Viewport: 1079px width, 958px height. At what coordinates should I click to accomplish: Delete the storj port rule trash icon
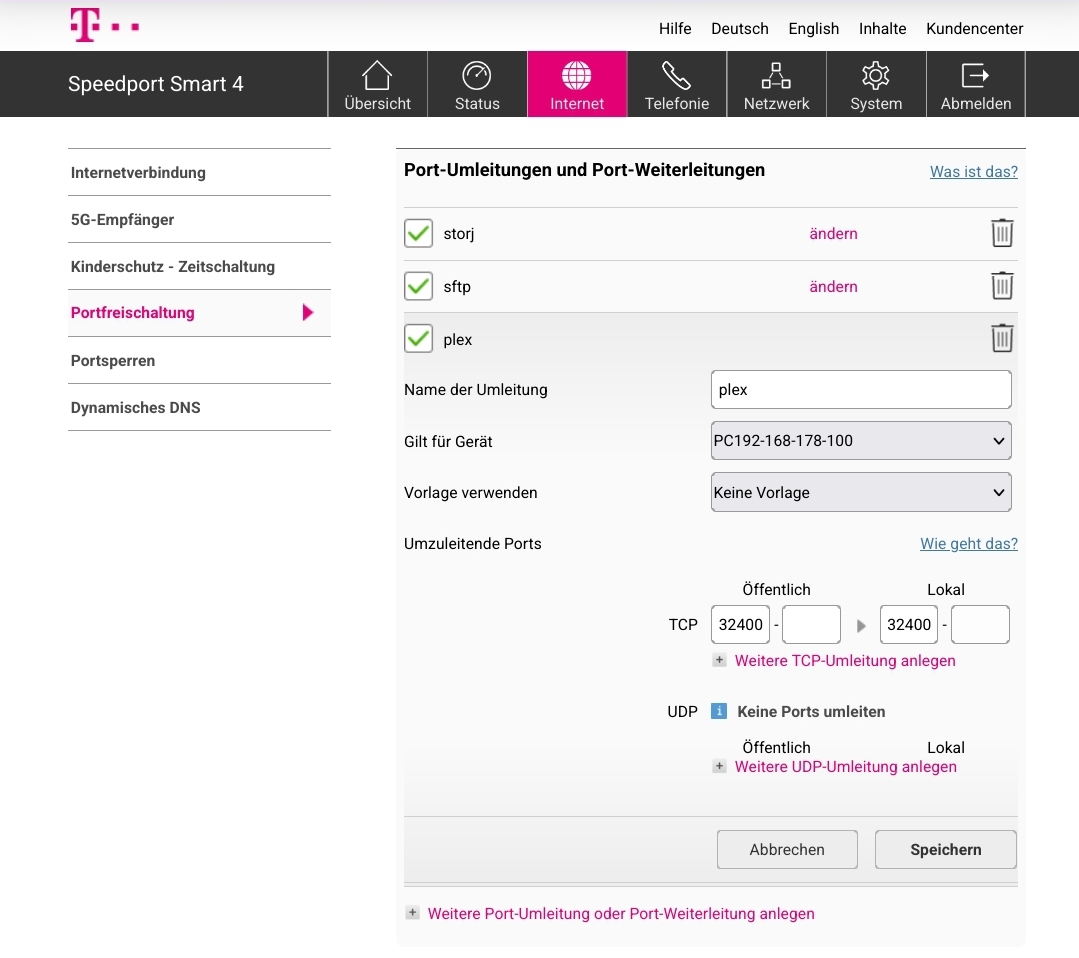click(x=1002, y=233)
